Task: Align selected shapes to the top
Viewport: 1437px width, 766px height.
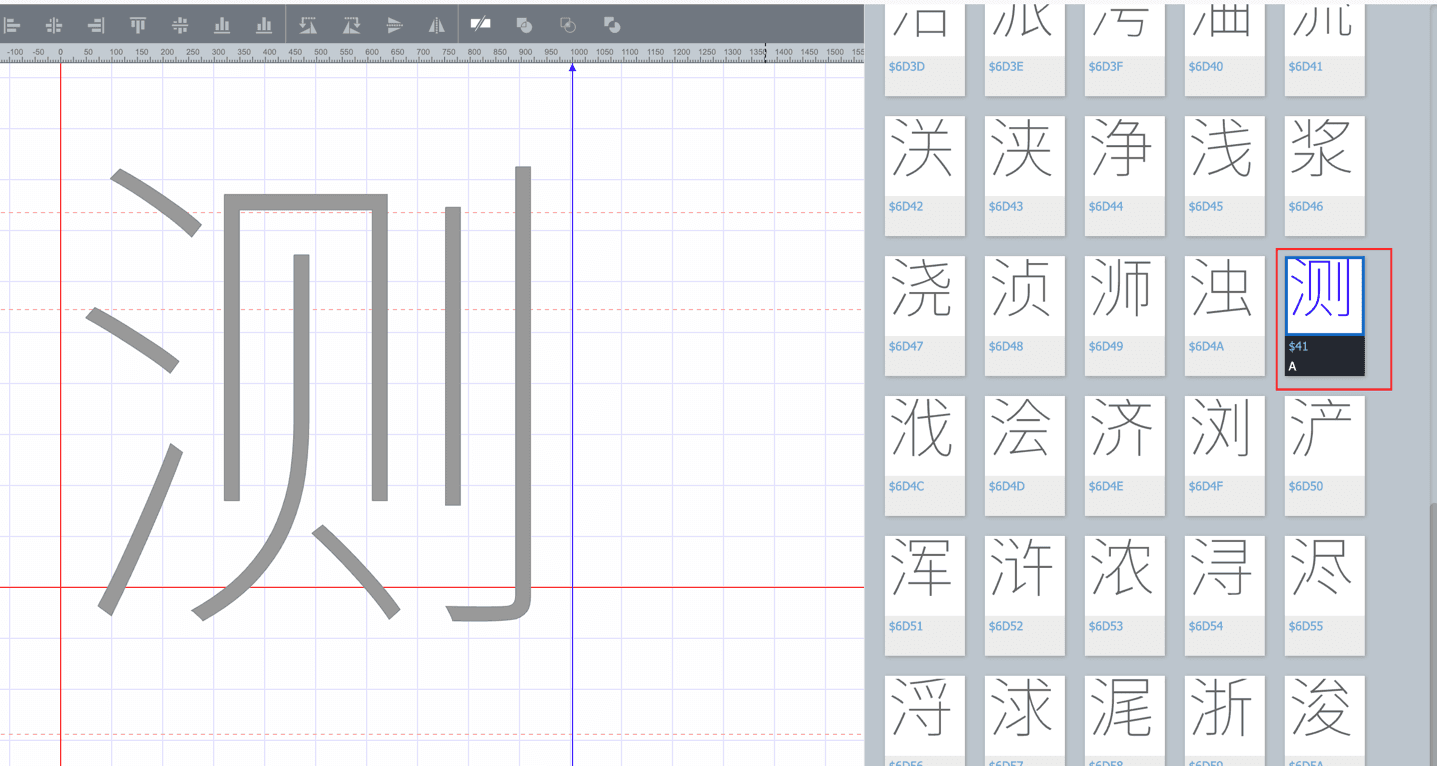Action: pos(138,25)
